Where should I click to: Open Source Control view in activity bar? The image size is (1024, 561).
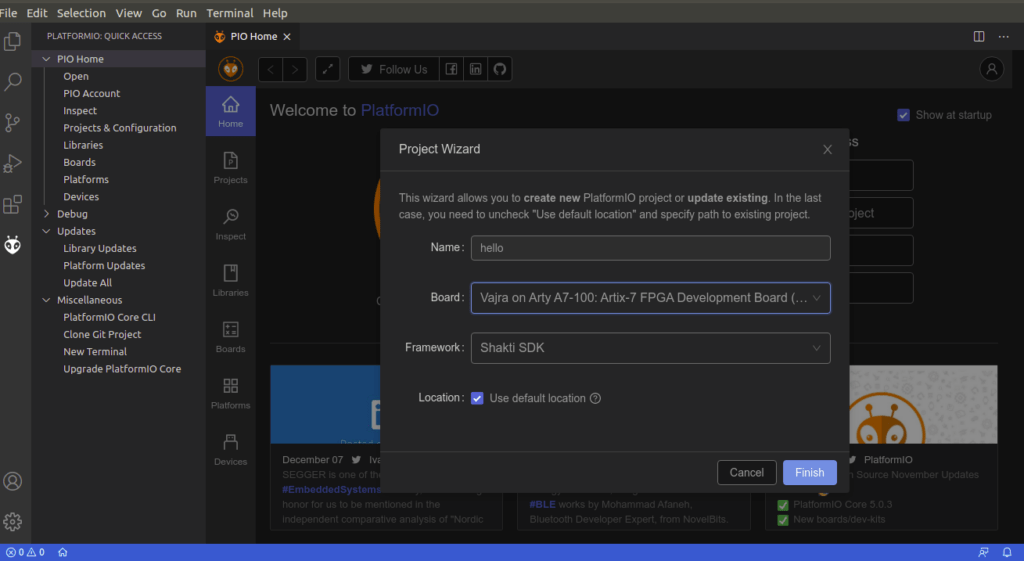[12, 123]
